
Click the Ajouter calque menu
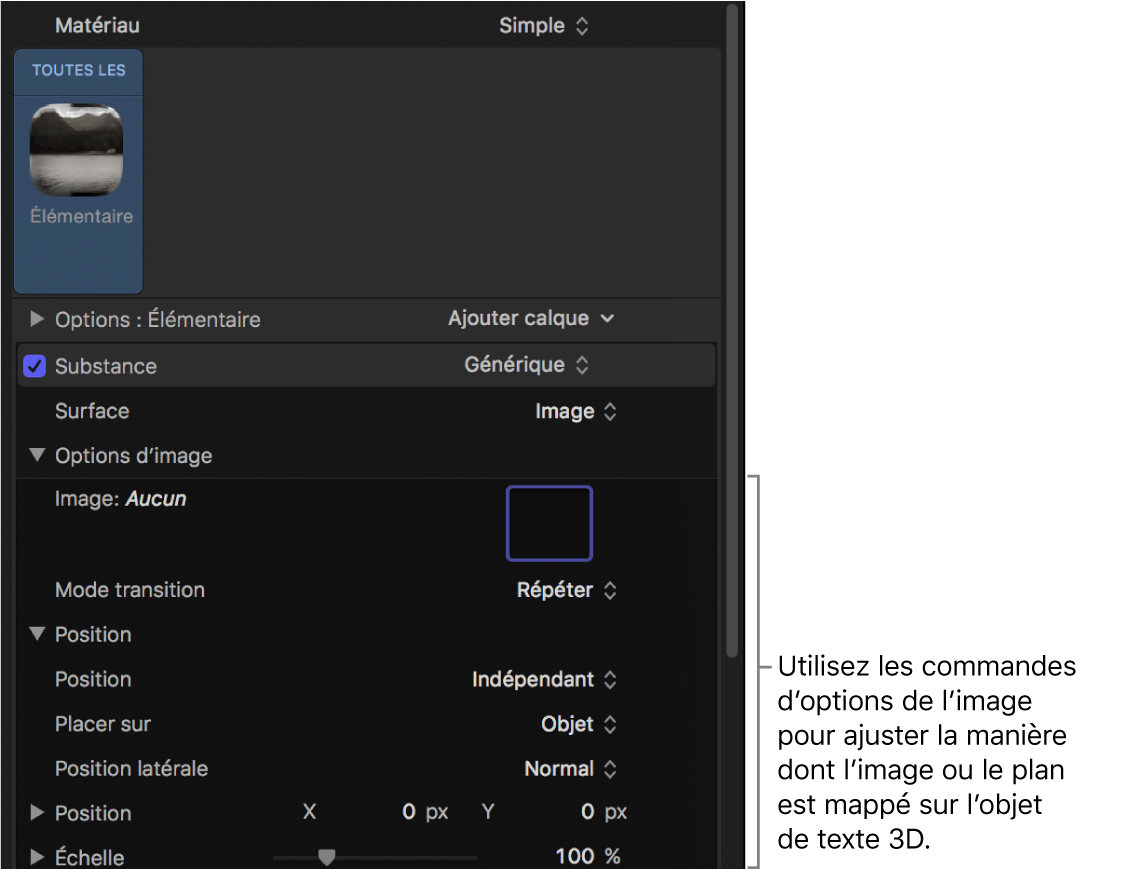530,319
